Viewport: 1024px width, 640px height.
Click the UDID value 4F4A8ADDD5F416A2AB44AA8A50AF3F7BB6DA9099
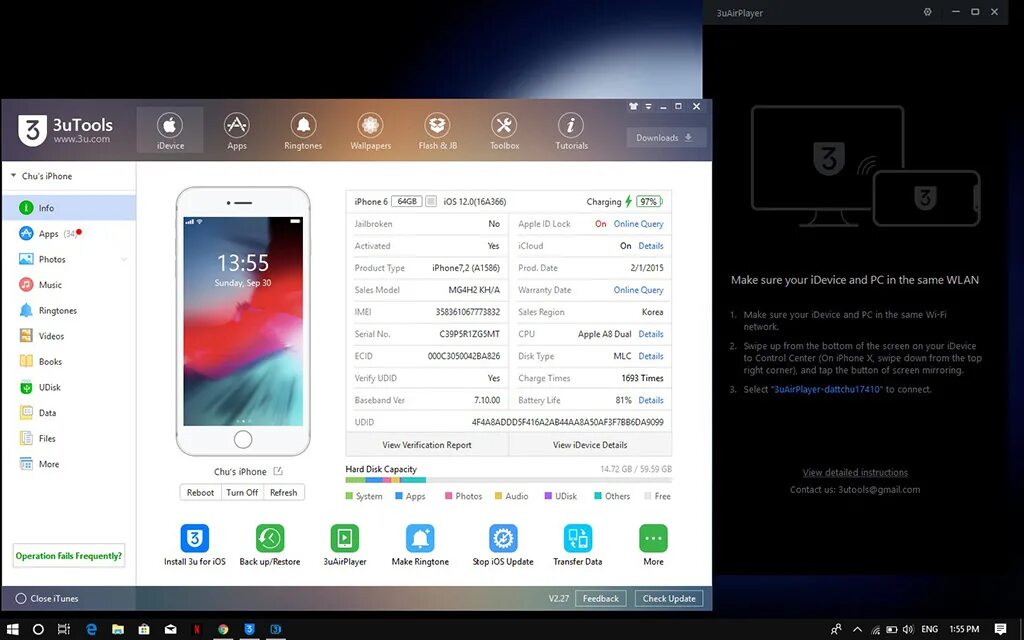[x=568, y=422]
